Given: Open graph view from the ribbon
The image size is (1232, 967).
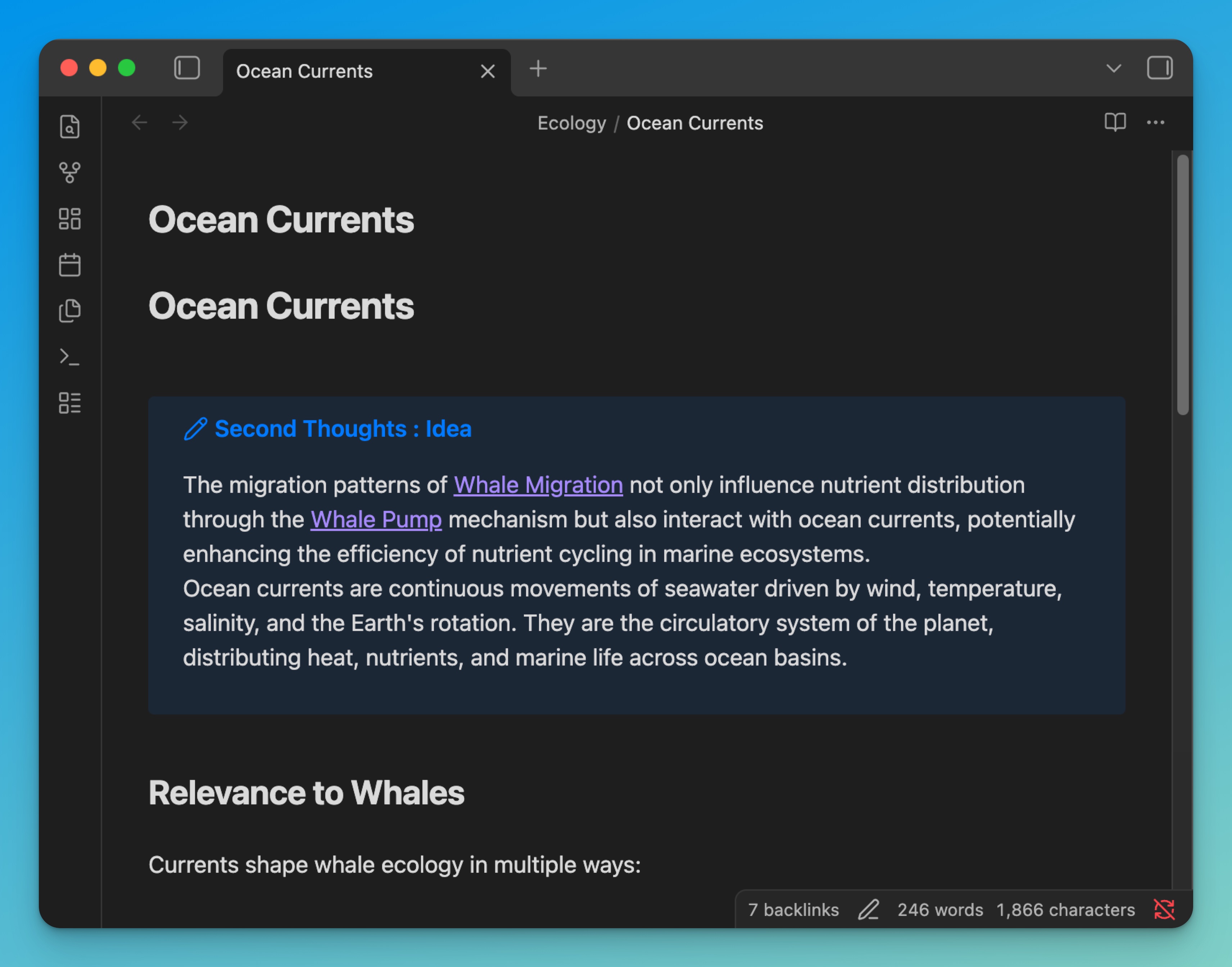Looking at the screenshot, I should [x=70, y=173].
